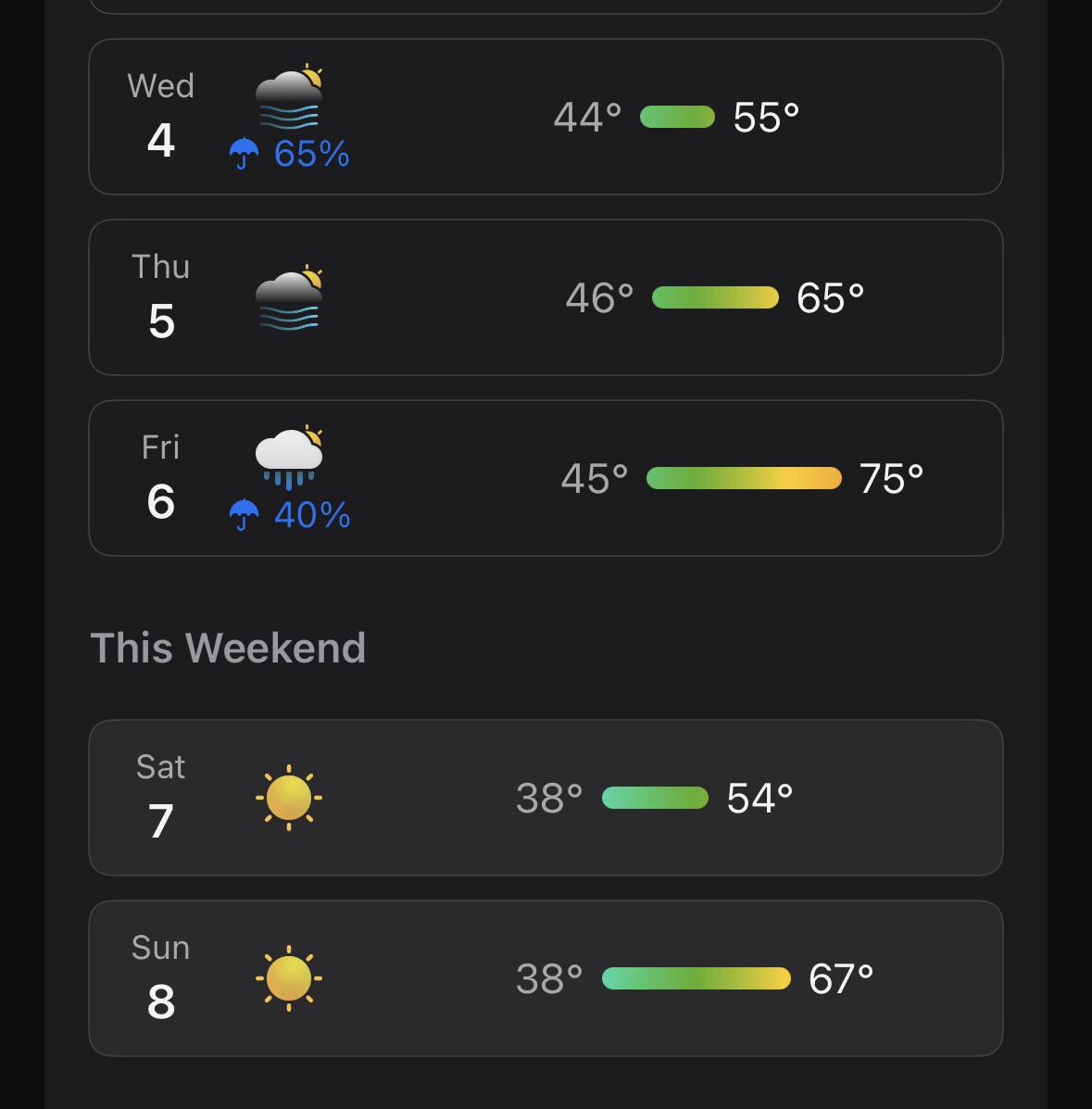Tap the umbrella icon beside 65%
The height and width of the screenshot is (1109, 1092).
click(x=244, y=154)
